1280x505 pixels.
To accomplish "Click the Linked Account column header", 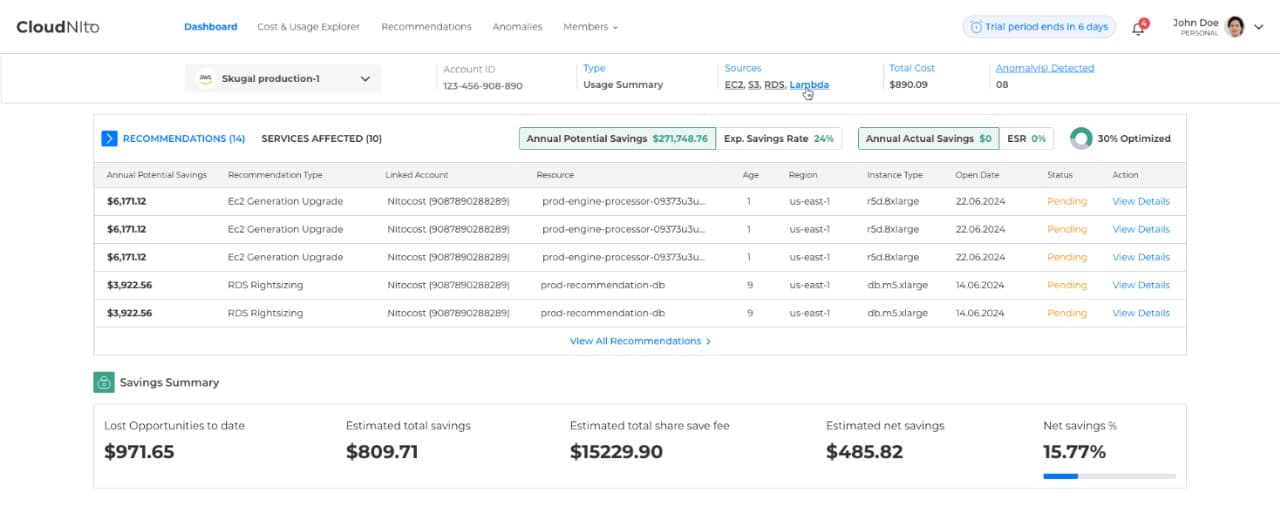I will [x=417, y=175].
